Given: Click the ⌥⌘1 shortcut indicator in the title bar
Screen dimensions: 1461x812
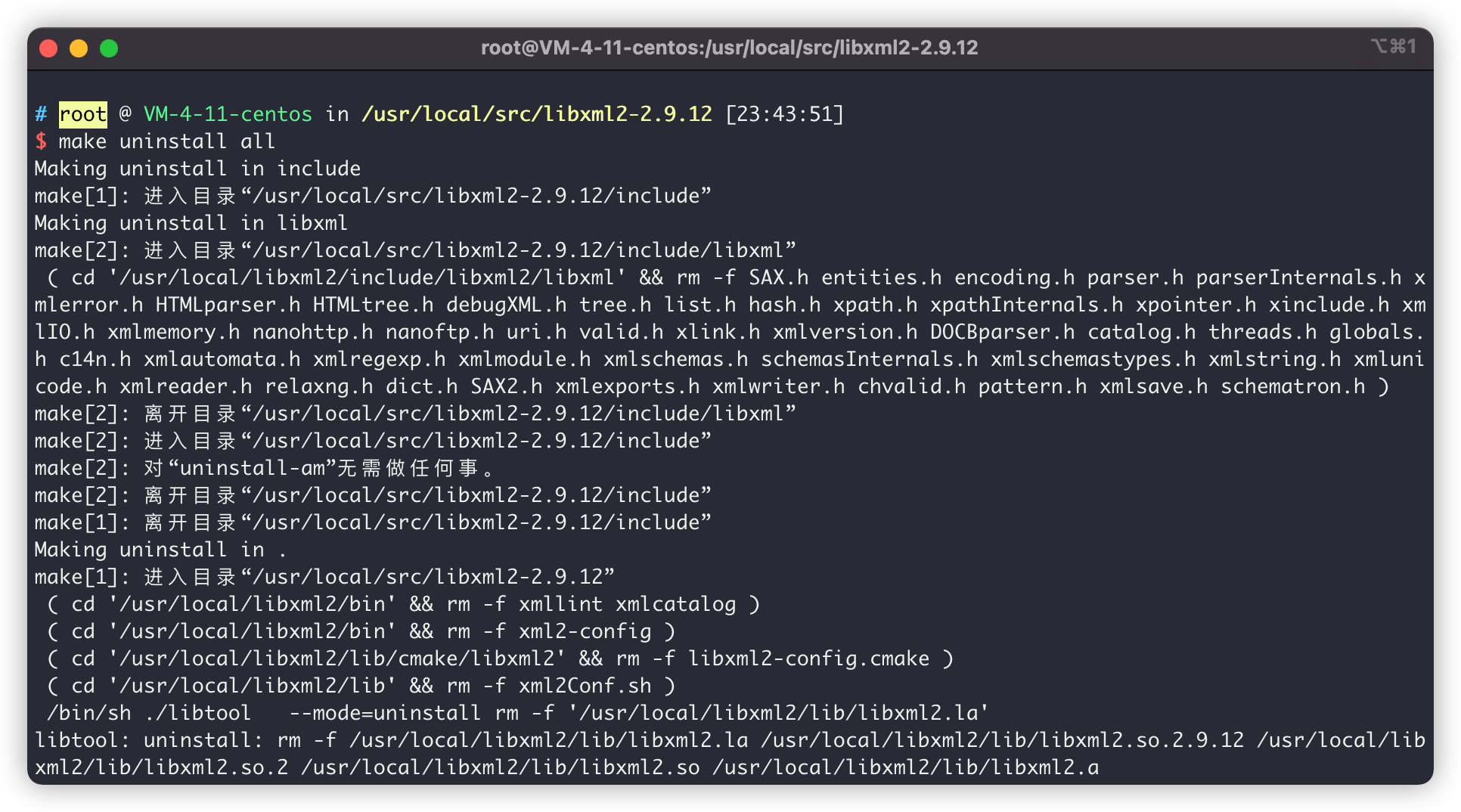Looking at the screenshot, I should click(1393, 46).
